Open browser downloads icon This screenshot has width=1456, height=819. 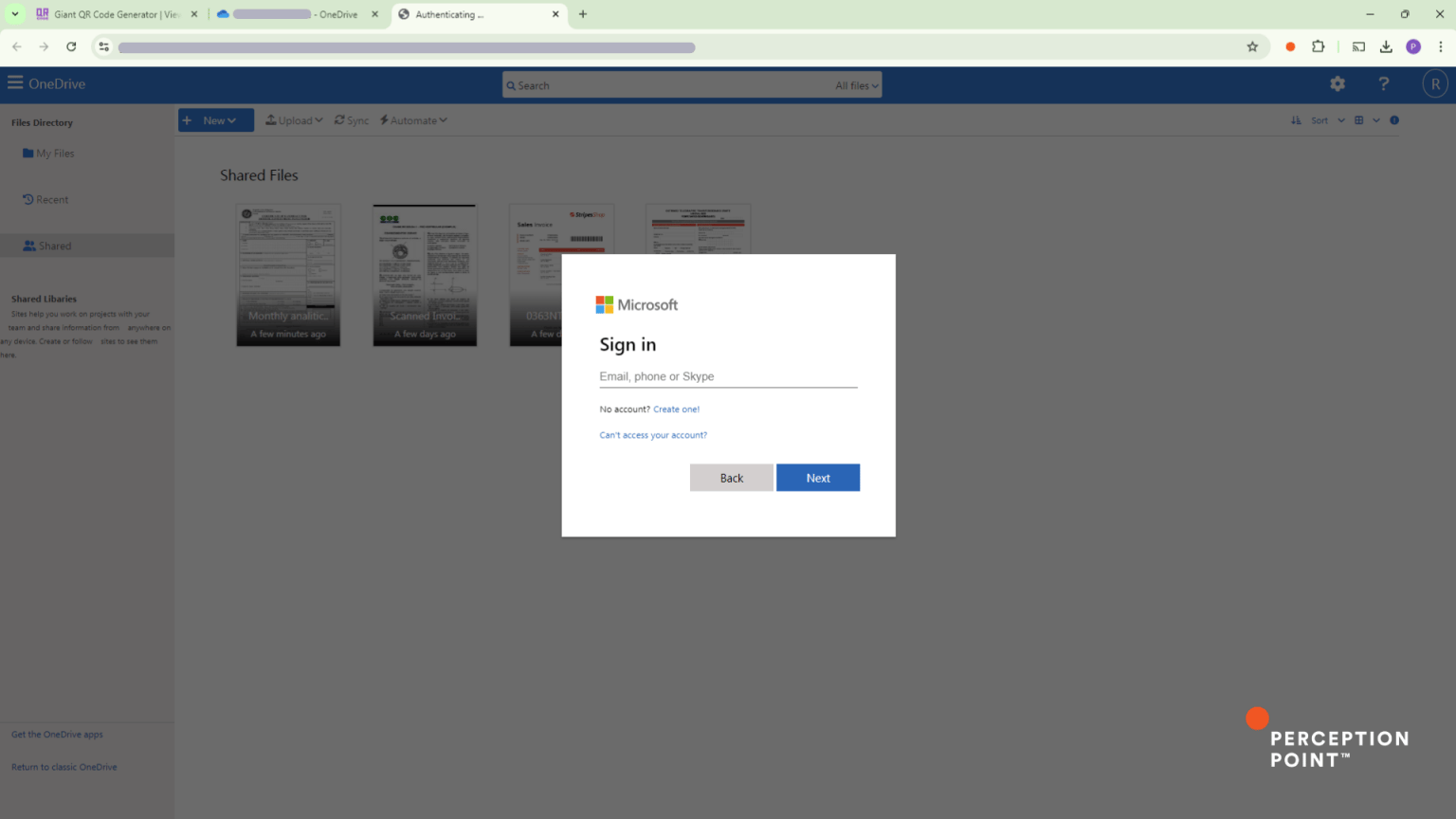pos(1386,46)
